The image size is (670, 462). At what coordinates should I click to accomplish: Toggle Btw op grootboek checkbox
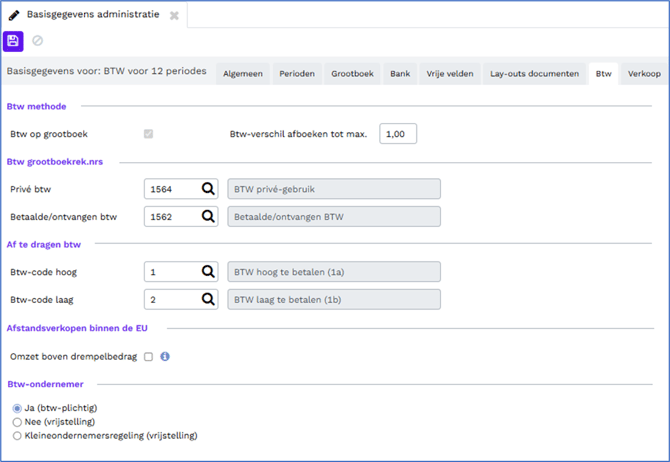(x=149, y=134)
